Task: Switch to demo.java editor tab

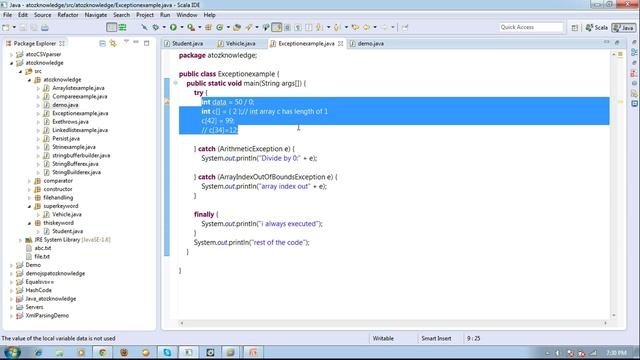Action: [x=367, y=43]
